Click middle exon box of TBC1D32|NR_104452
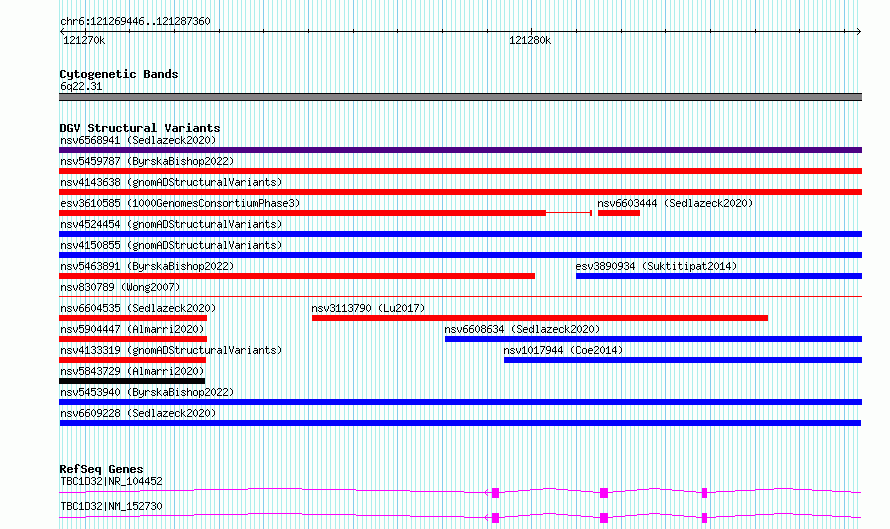The height and width of the screenshot is (529, 890). (604, 493)
